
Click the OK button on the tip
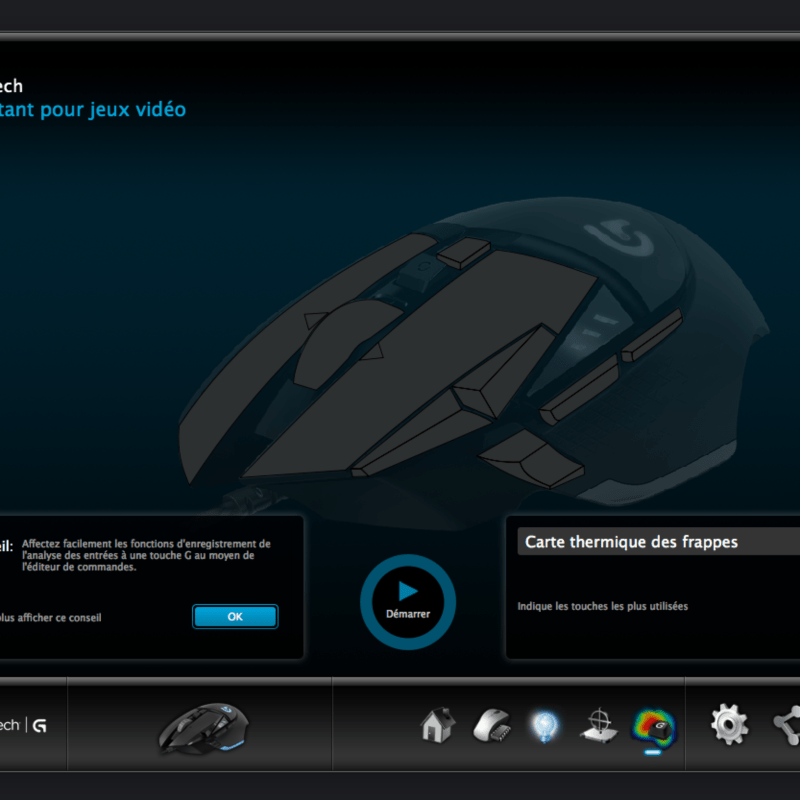235,616
